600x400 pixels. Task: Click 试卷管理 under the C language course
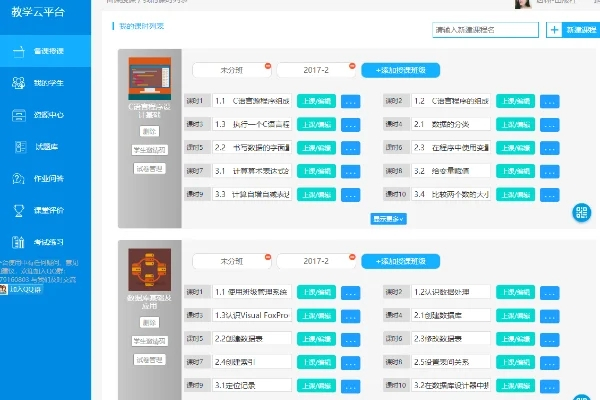(x=149, y=168)
